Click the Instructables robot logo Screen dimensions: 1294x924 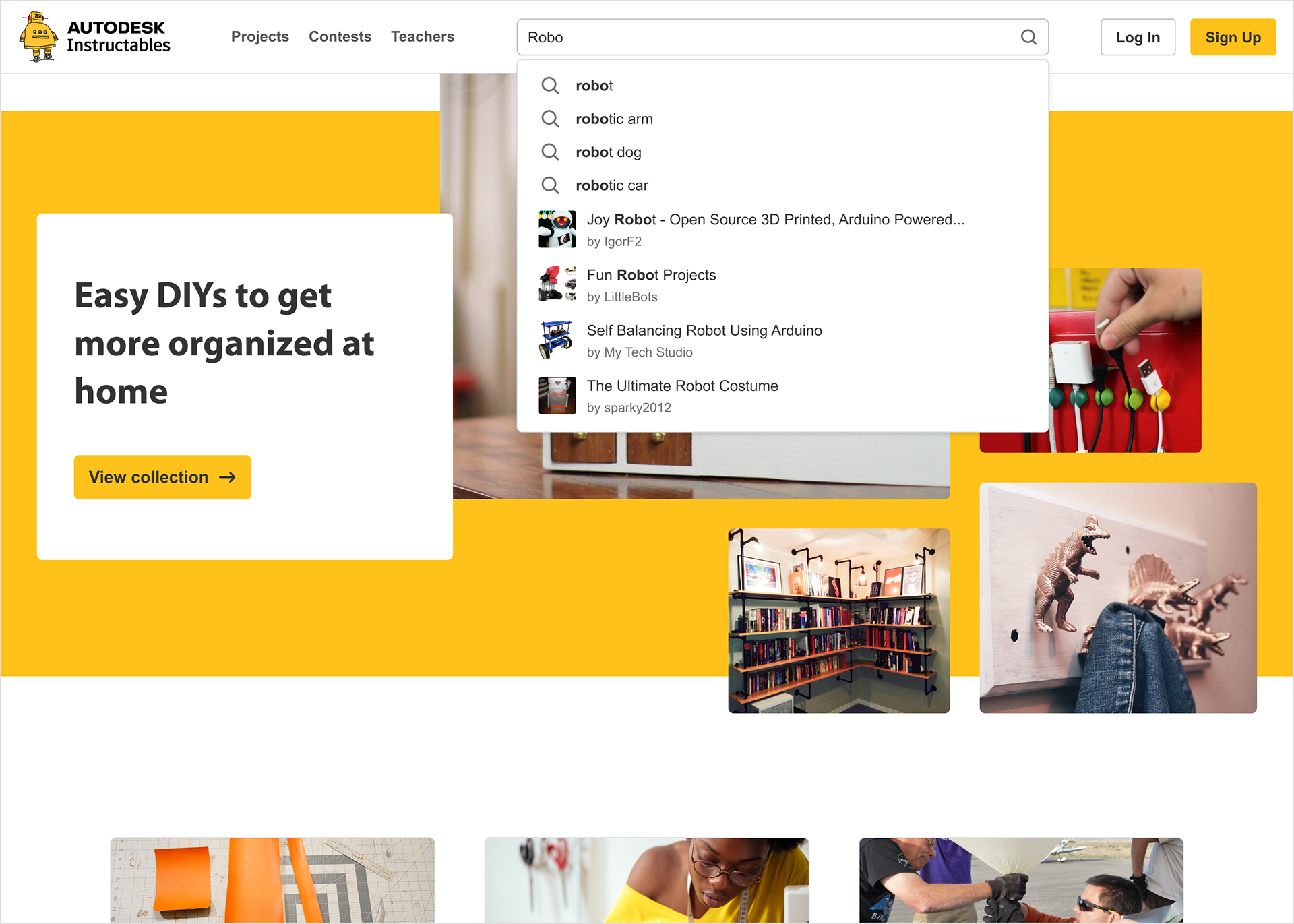click(39, 36)
